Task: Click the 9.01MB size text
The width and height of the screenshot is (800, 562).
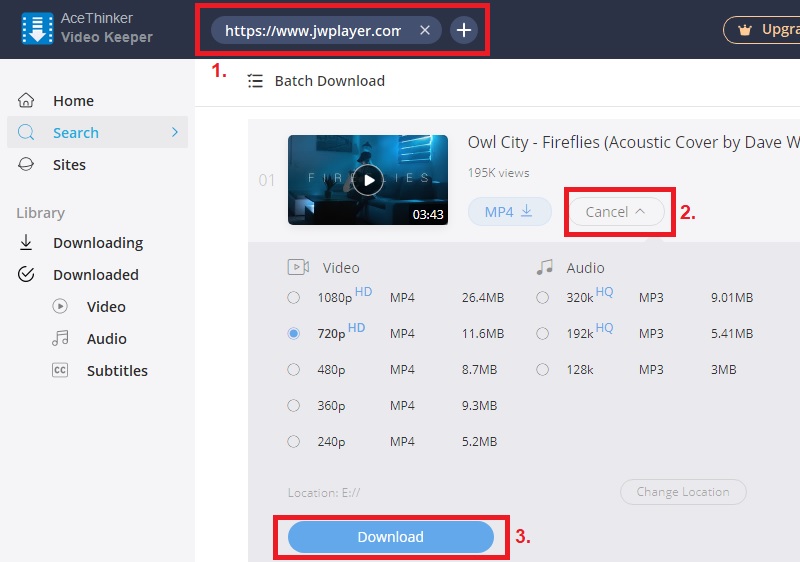Action: click(732, 297)
